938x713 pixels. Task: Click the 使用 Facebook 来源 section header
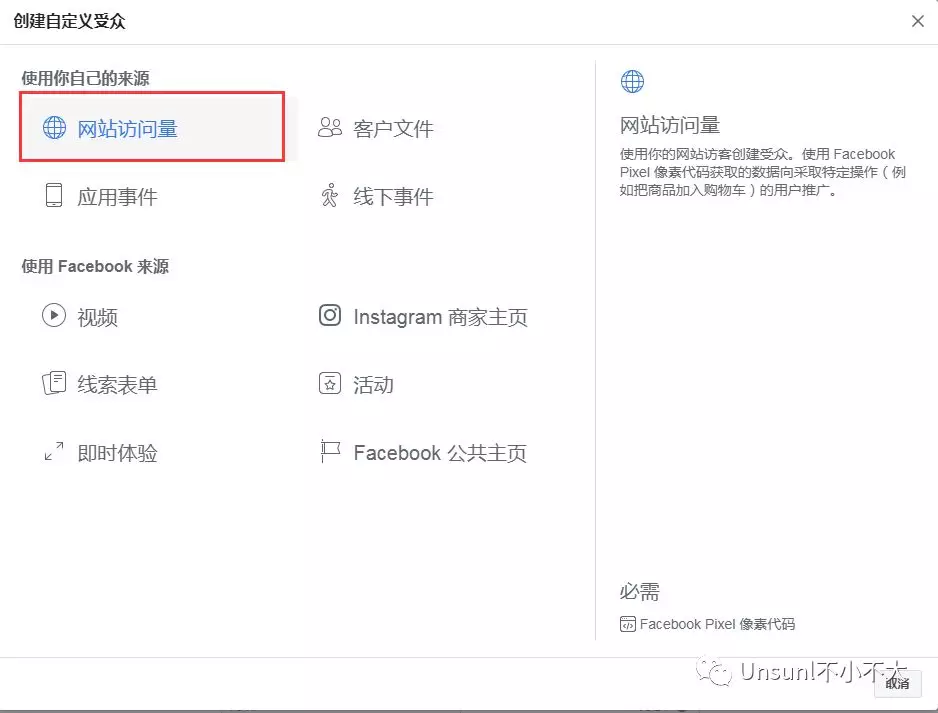click(x=95, y=266)
